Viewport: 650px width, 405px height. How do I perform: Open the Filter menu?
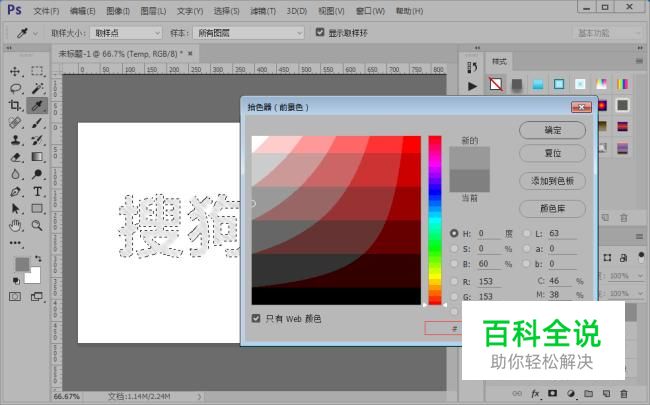click(x=263, y=11)
